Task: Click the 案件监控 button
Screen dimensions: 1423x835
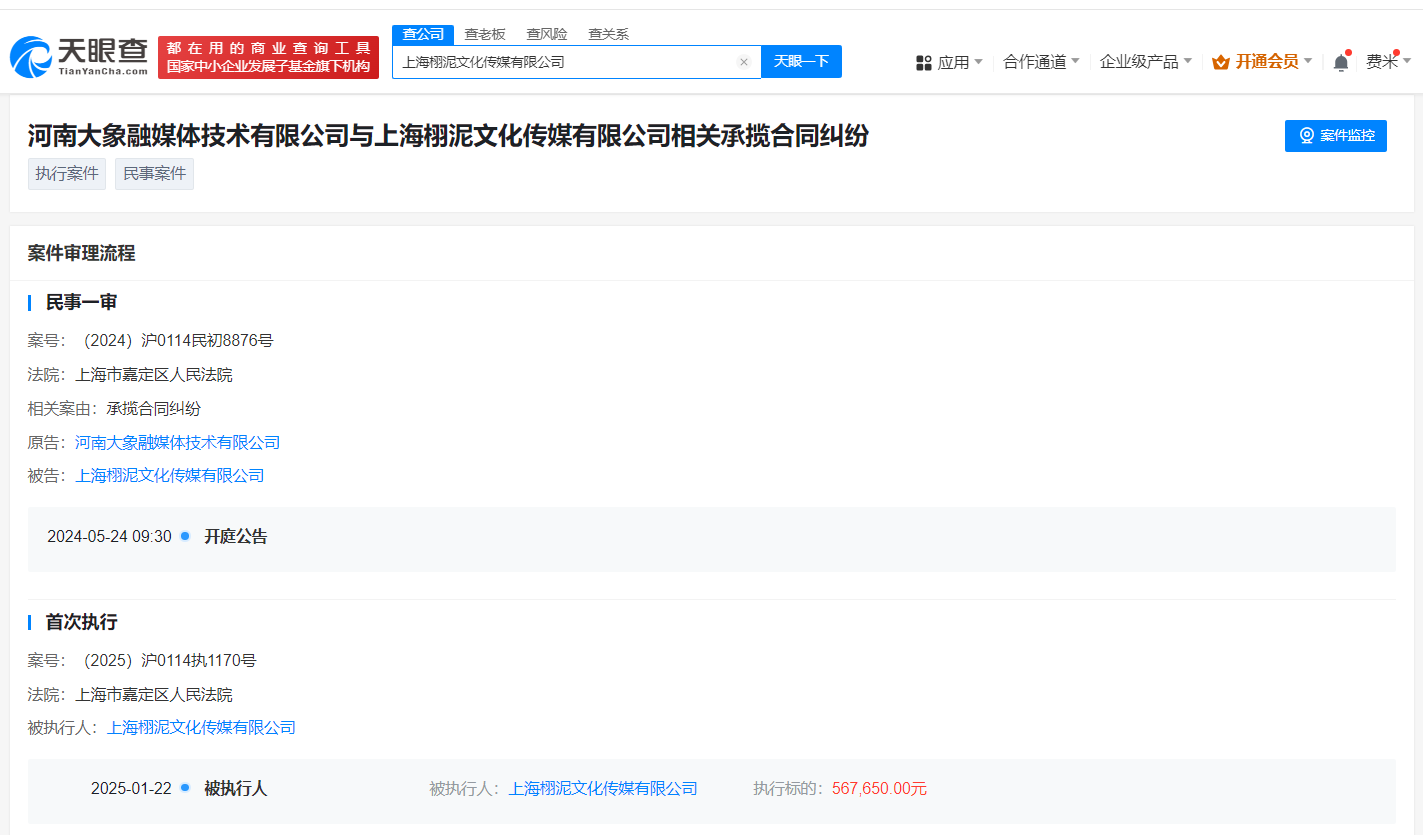Action: (x=1336, y=136)
